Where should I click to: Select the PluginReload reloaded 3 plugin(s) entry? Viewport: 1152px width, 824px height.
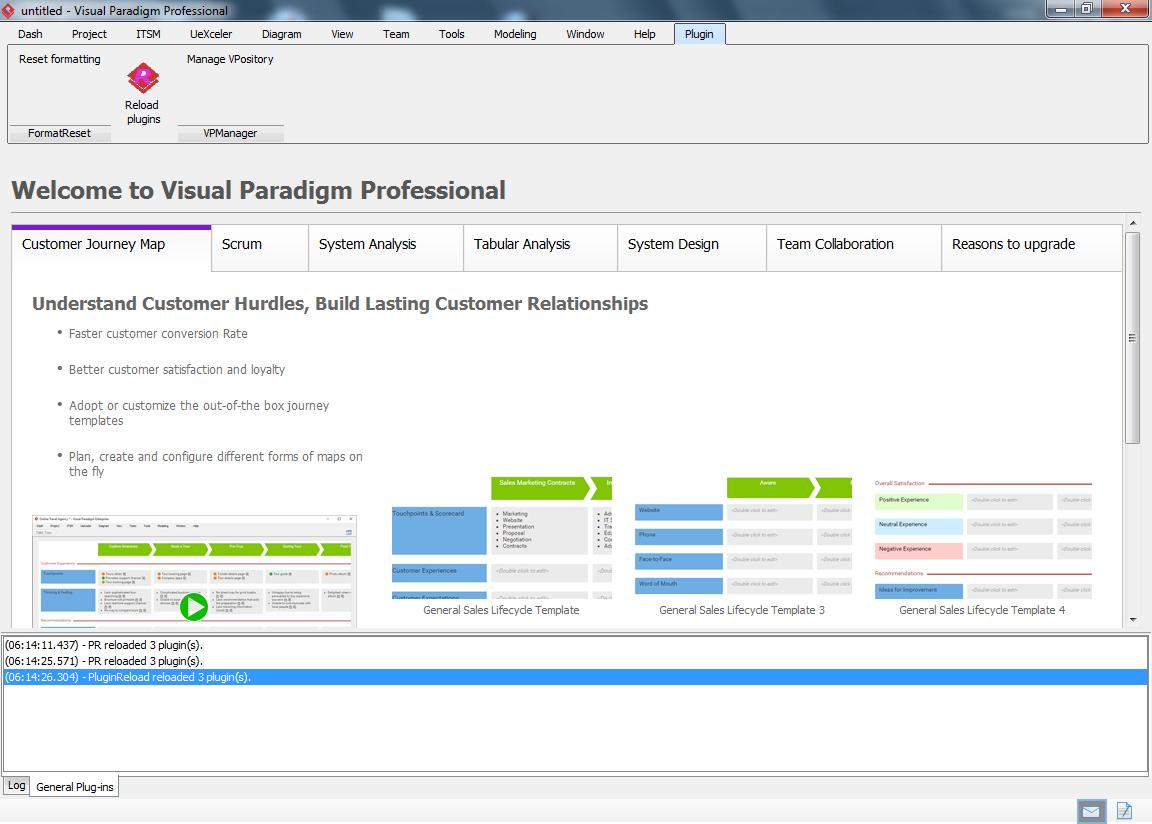575,677
